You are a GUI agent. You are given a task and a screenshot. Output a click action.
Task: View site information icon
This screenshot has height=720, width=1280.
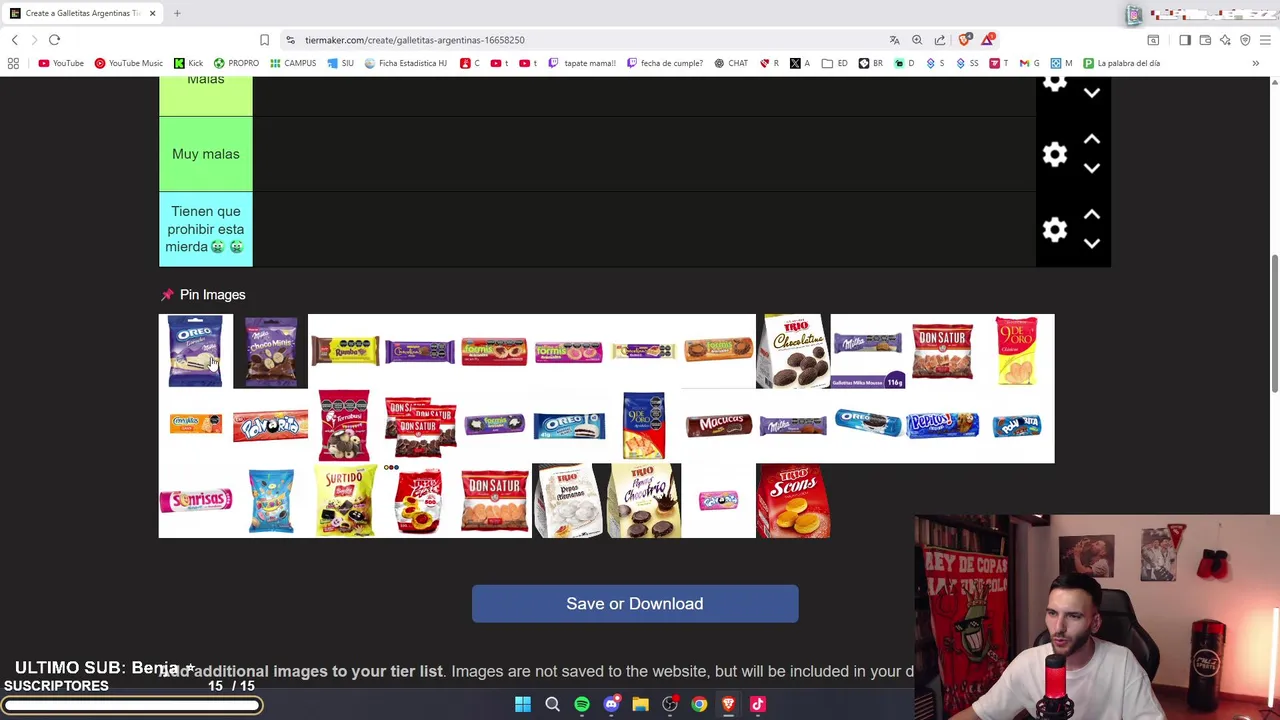290,40
